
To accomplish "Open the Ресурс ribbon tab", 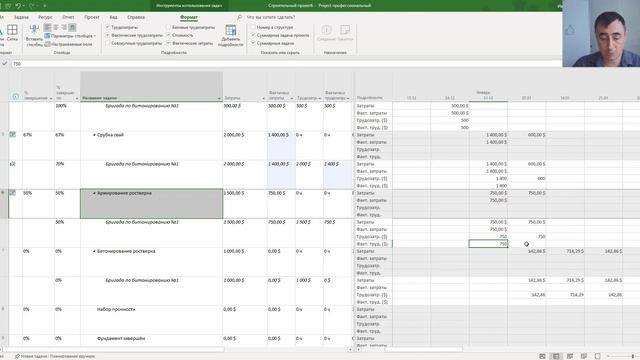I will point(45,17).
